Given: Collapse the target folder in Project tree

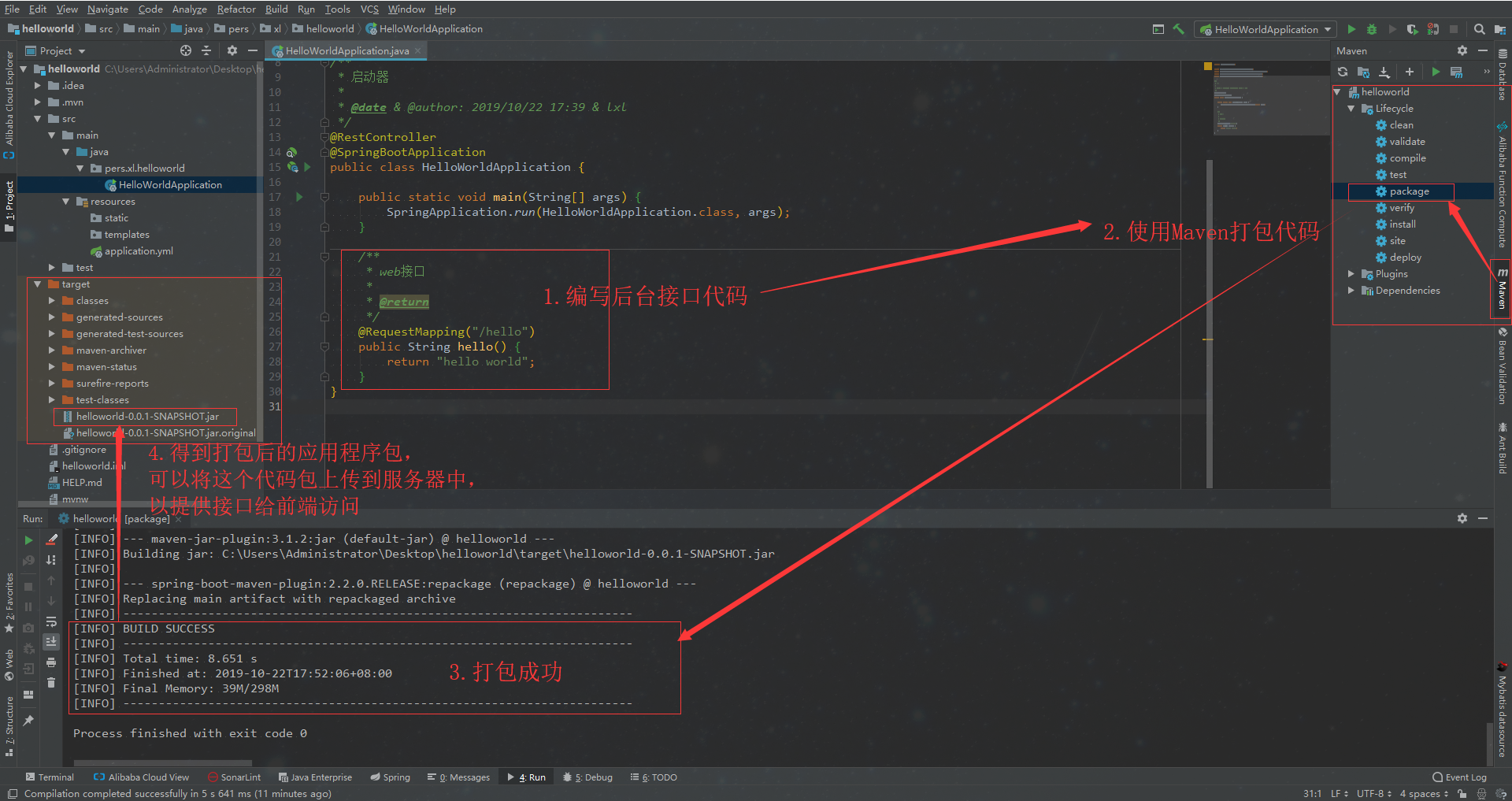Looking at the screenshot, I should [38, 284].
